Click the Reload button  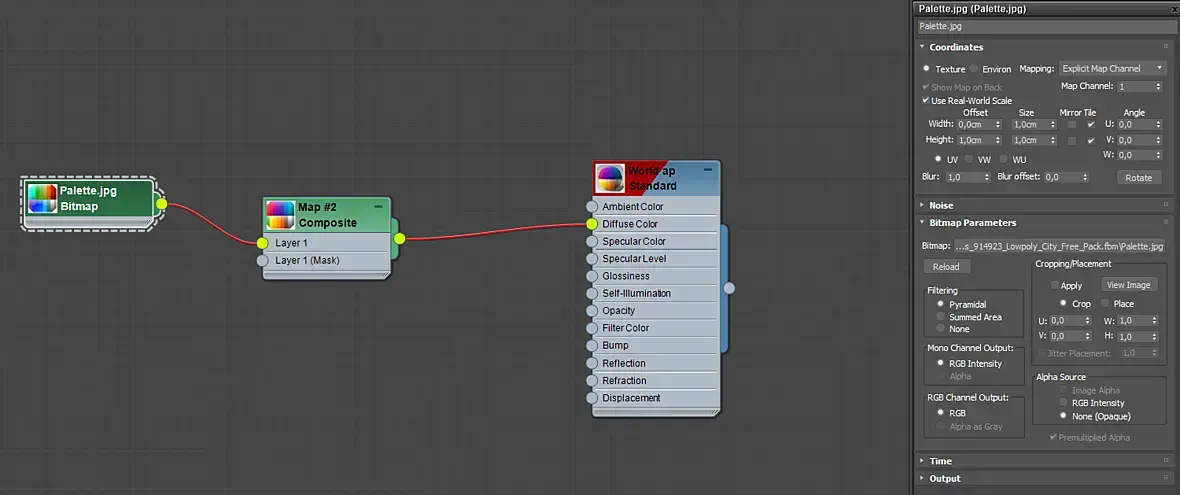946,267
